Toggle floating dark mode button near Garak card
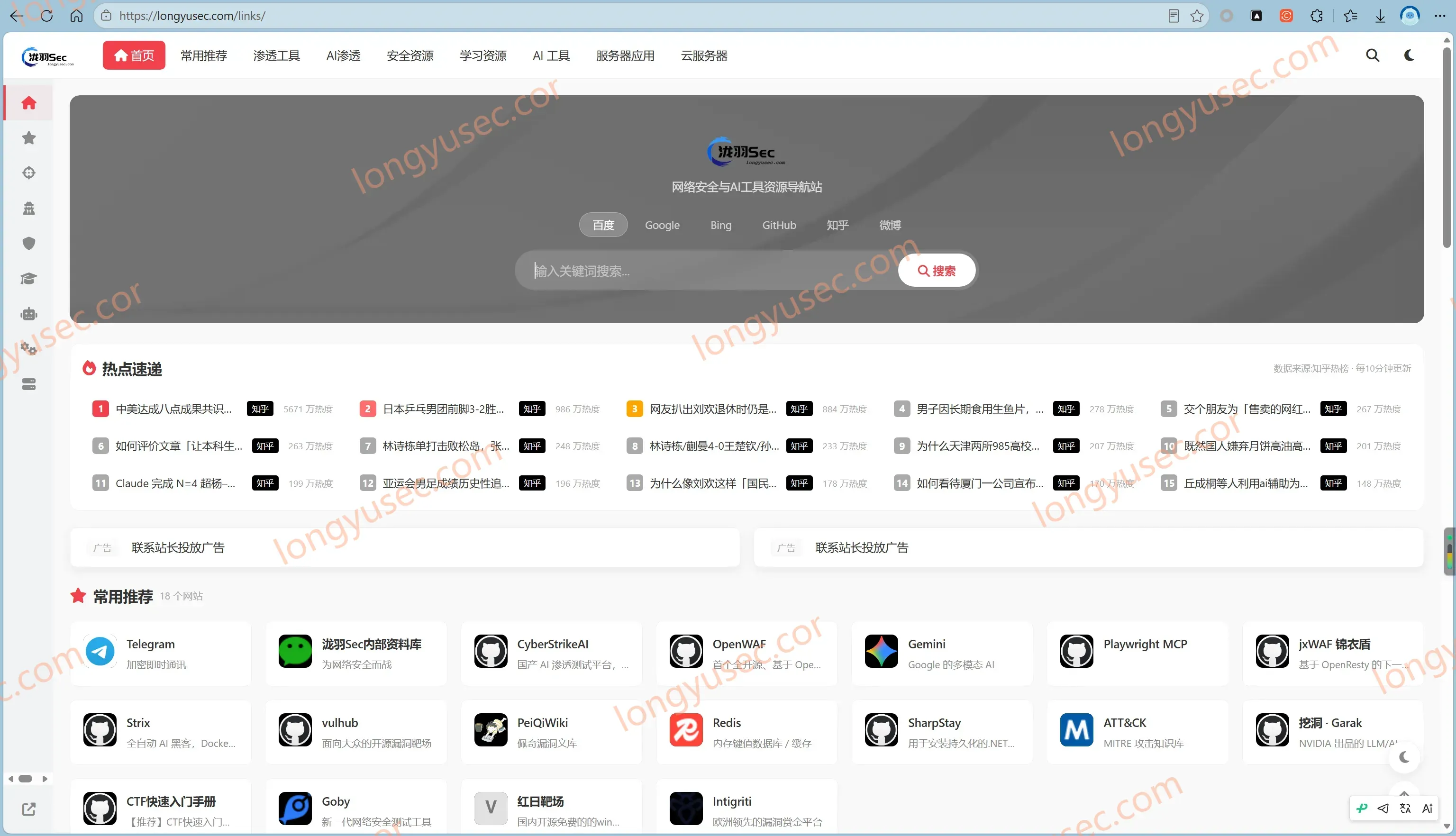The image size is (1456, 836). pos(1404,757)
